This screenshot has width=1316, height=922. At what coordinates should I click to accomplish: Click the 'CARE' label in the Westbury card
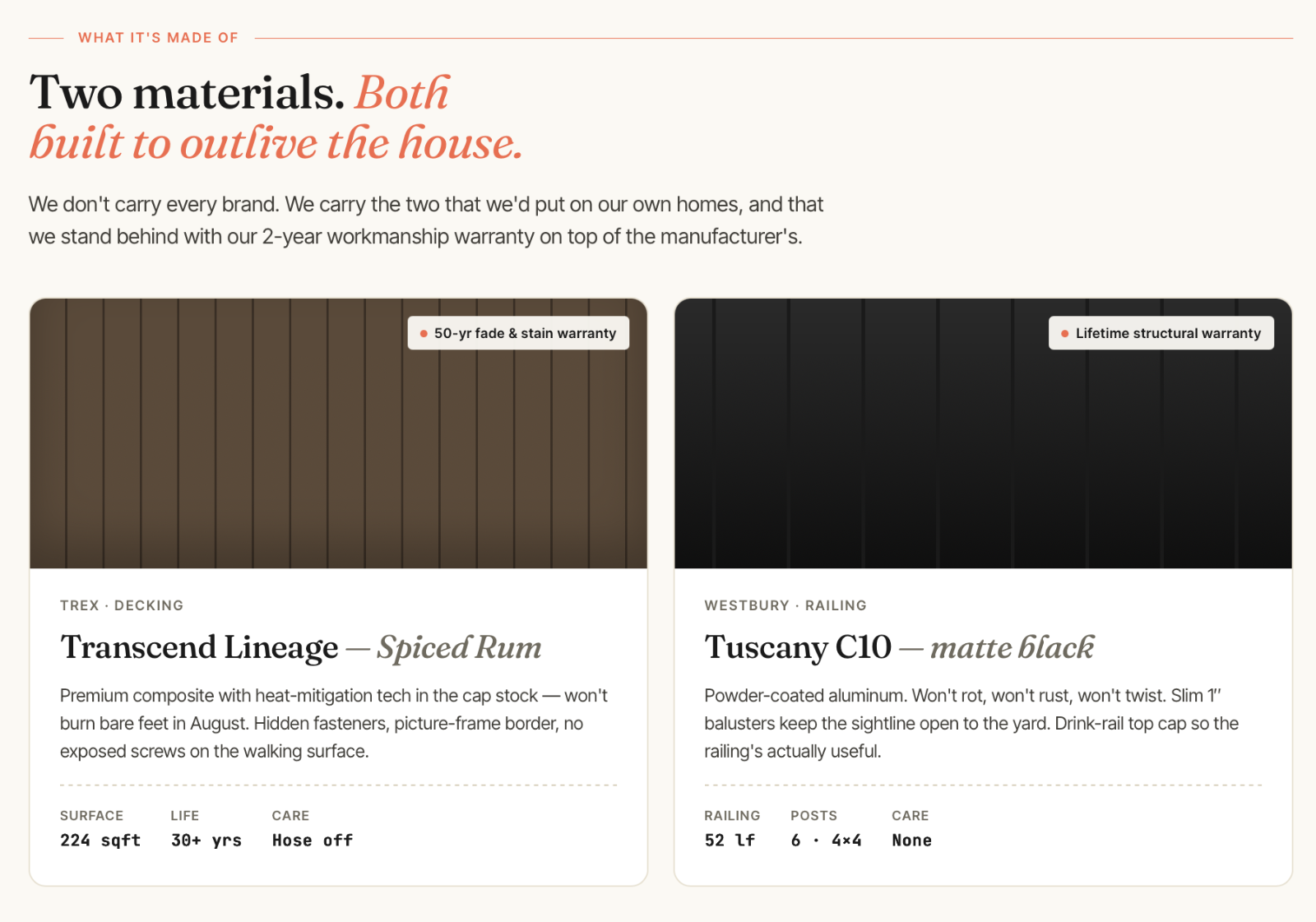click(910, 816)
